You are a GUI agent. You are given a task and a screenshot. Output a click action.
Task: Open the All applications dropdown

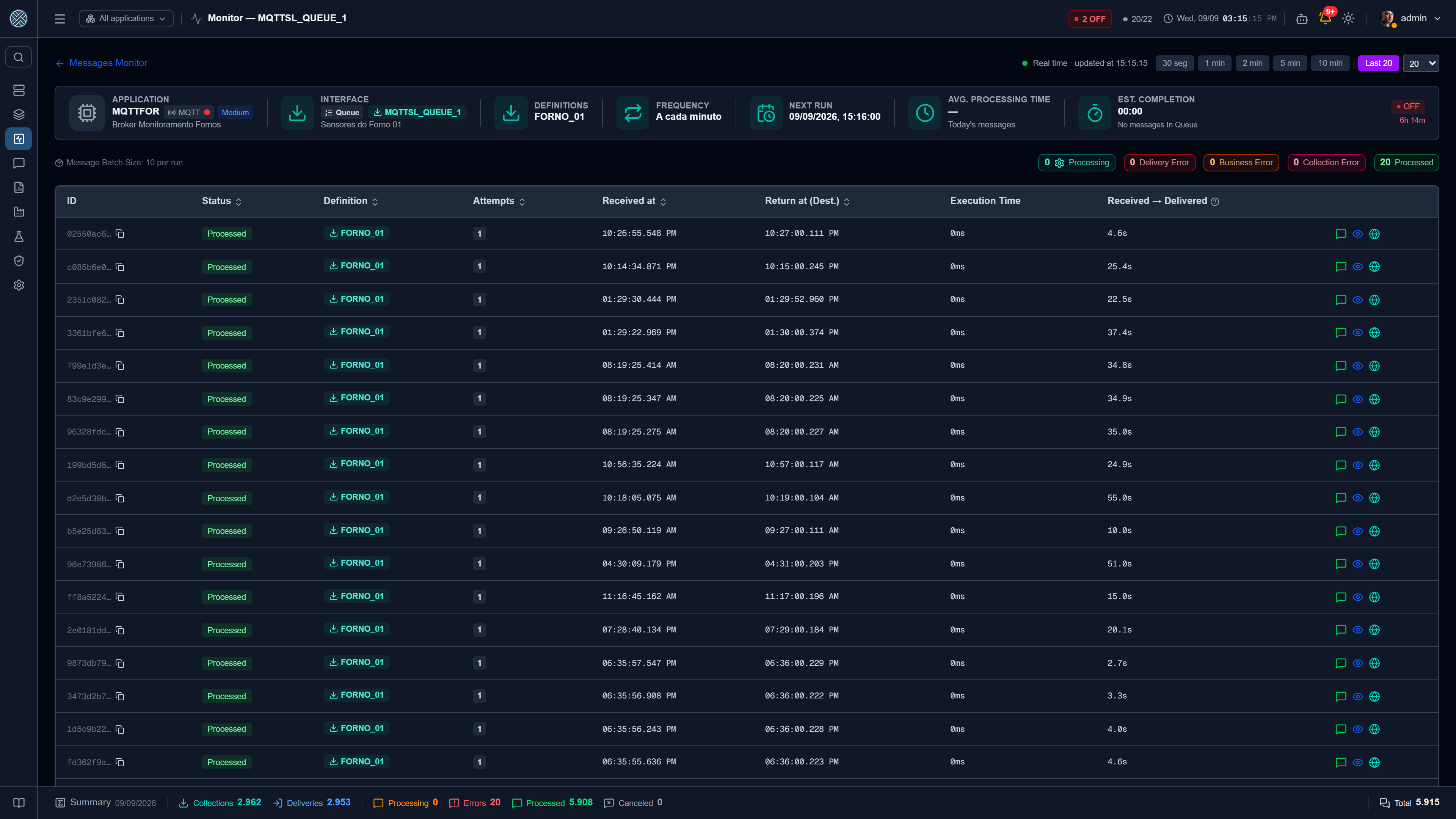coord(126,18)
